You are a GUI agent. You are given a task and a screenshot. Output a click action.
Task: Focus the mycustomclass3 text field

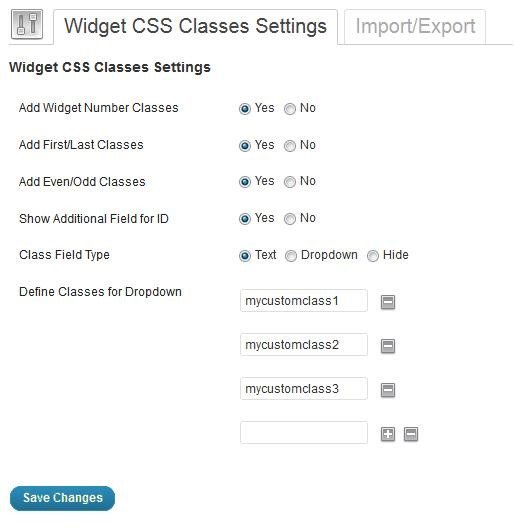click(303, 388)
